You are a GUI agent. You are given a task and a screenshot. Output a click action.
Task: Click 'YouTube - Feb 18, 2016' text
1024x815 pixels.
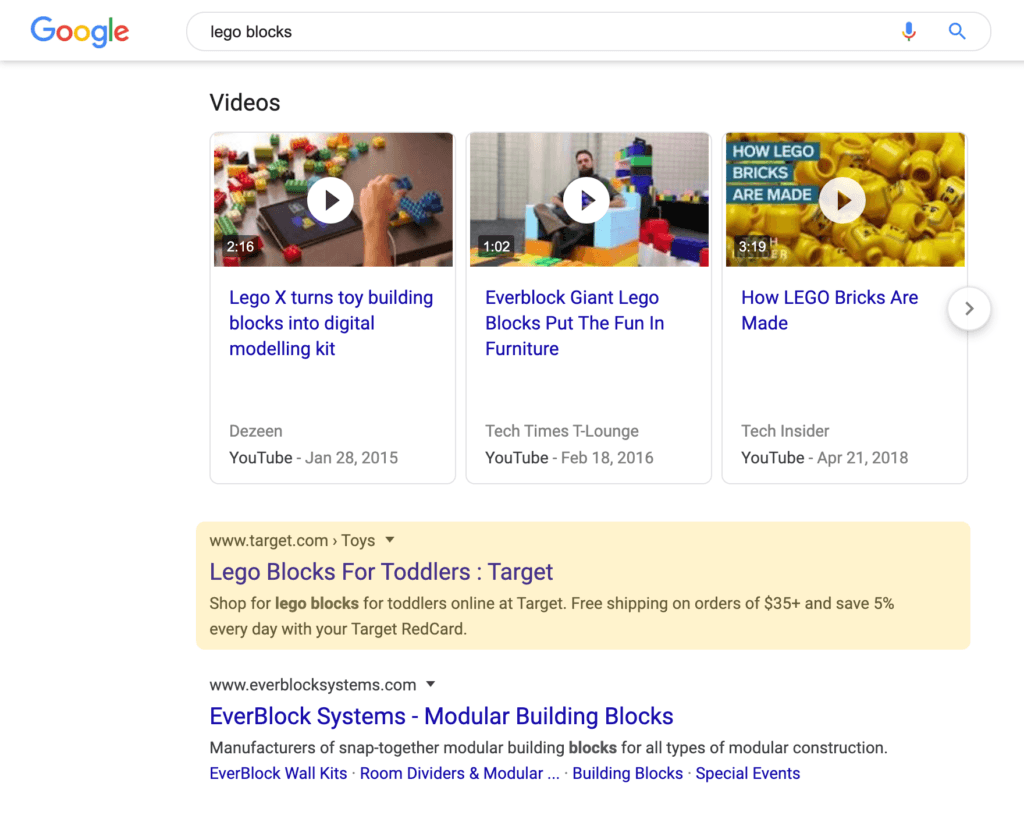[569, 458]
